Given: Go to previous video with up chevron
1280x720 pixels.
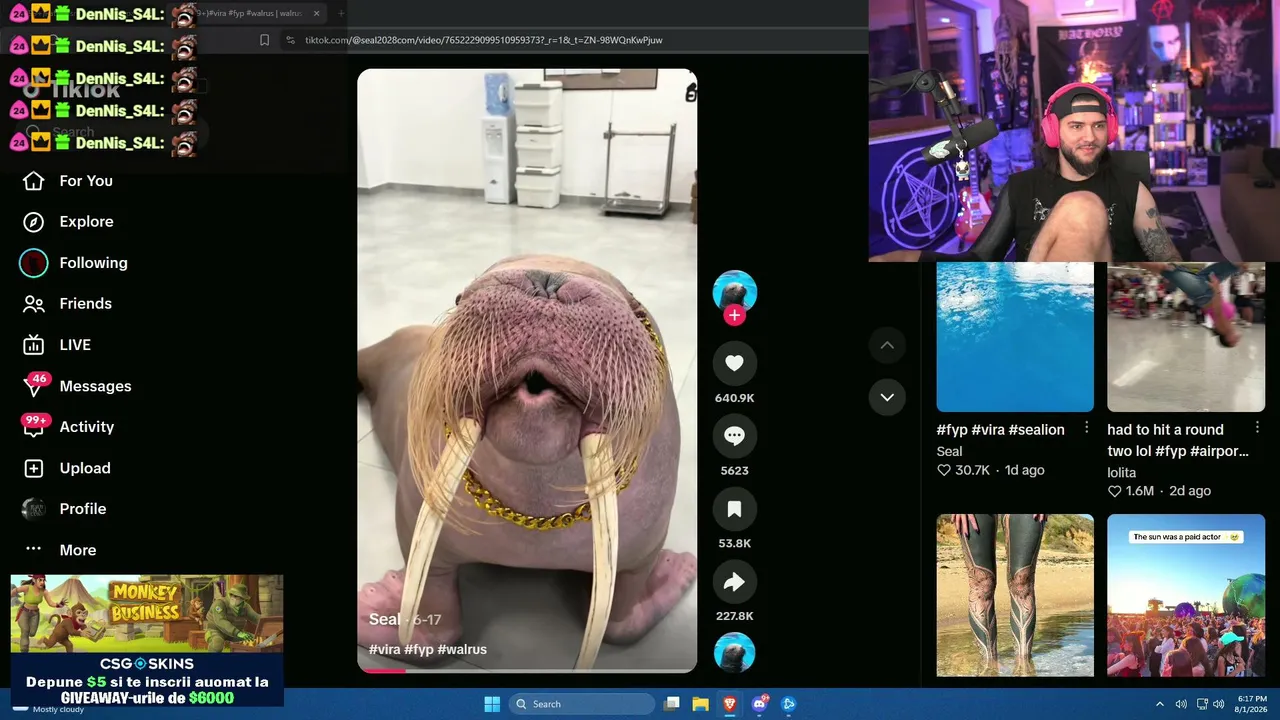Looking at the screenshot, I should [x=887, y=345].
